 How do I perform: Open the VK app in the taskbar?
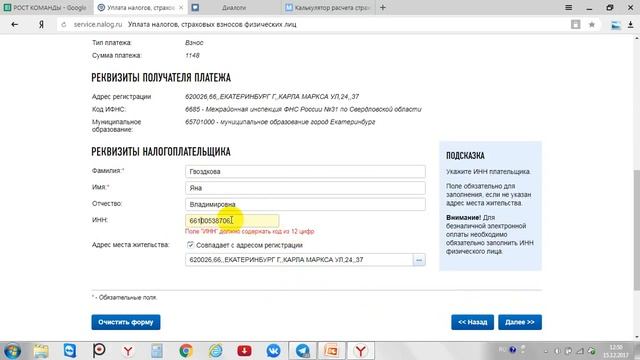[273, 351]
